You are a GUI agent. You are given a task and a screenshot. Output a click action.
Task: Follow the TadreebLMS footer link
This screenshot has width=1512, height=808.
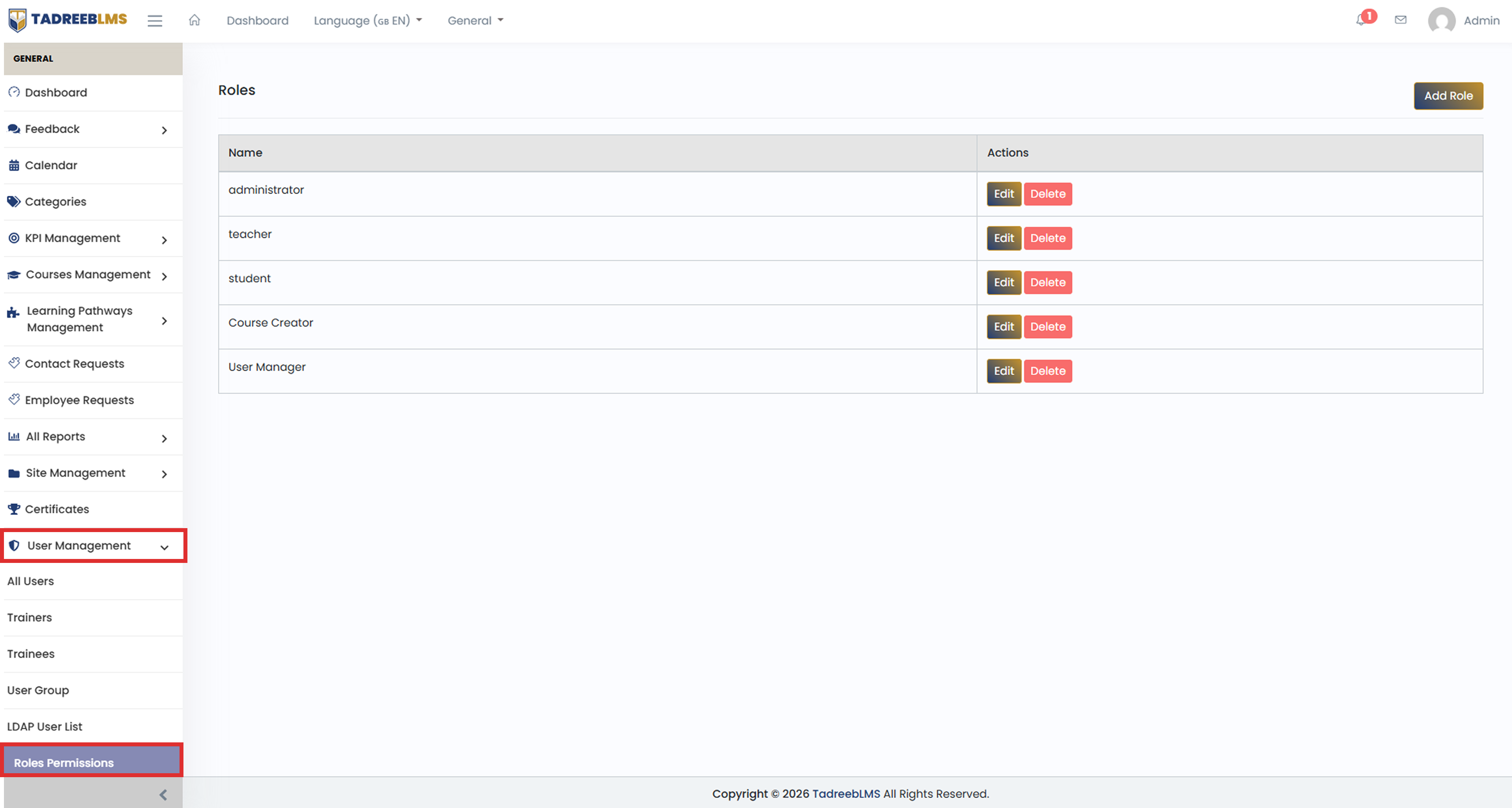(846, 793)
